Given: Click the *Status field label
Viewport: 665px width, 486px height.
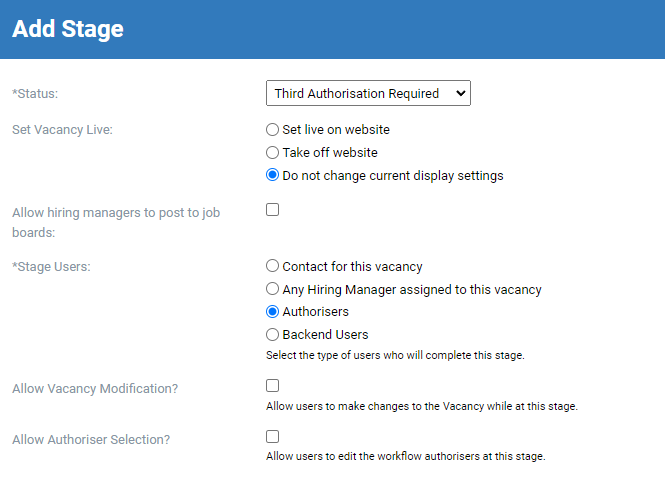Looking at the screenshot, I should pos(35,94).
